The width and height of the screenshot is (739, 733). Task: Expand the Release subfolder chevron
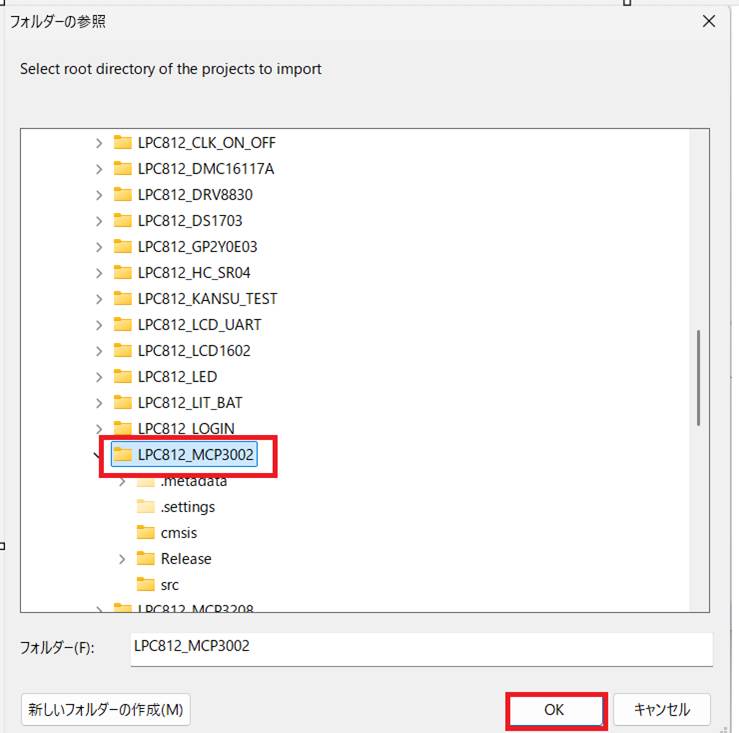[x=122, y=559]
